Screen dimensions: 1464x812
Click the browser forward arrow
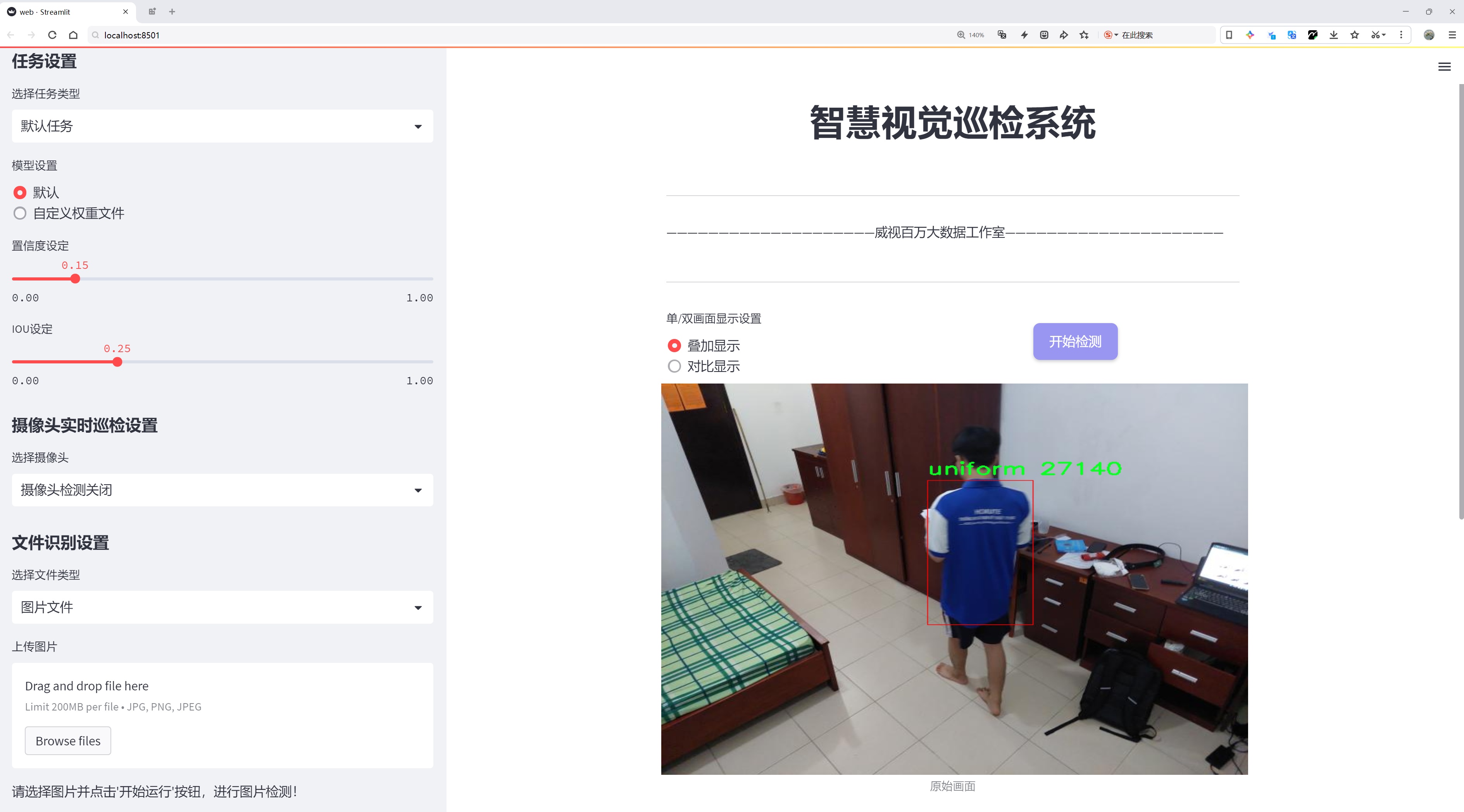coord(31,35)
